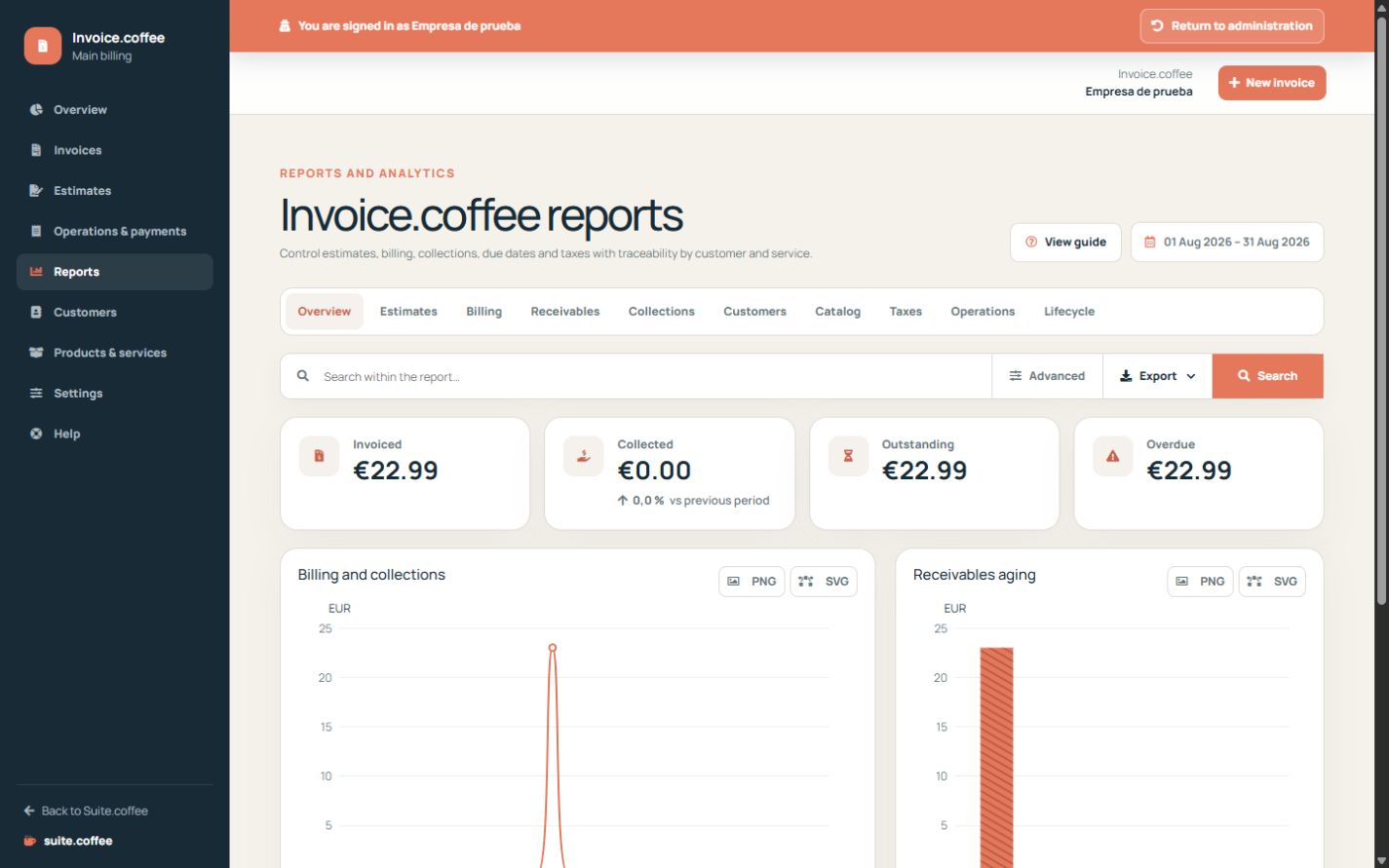
Task: Open the Export dropdown menu
Action: (1157, 376)
